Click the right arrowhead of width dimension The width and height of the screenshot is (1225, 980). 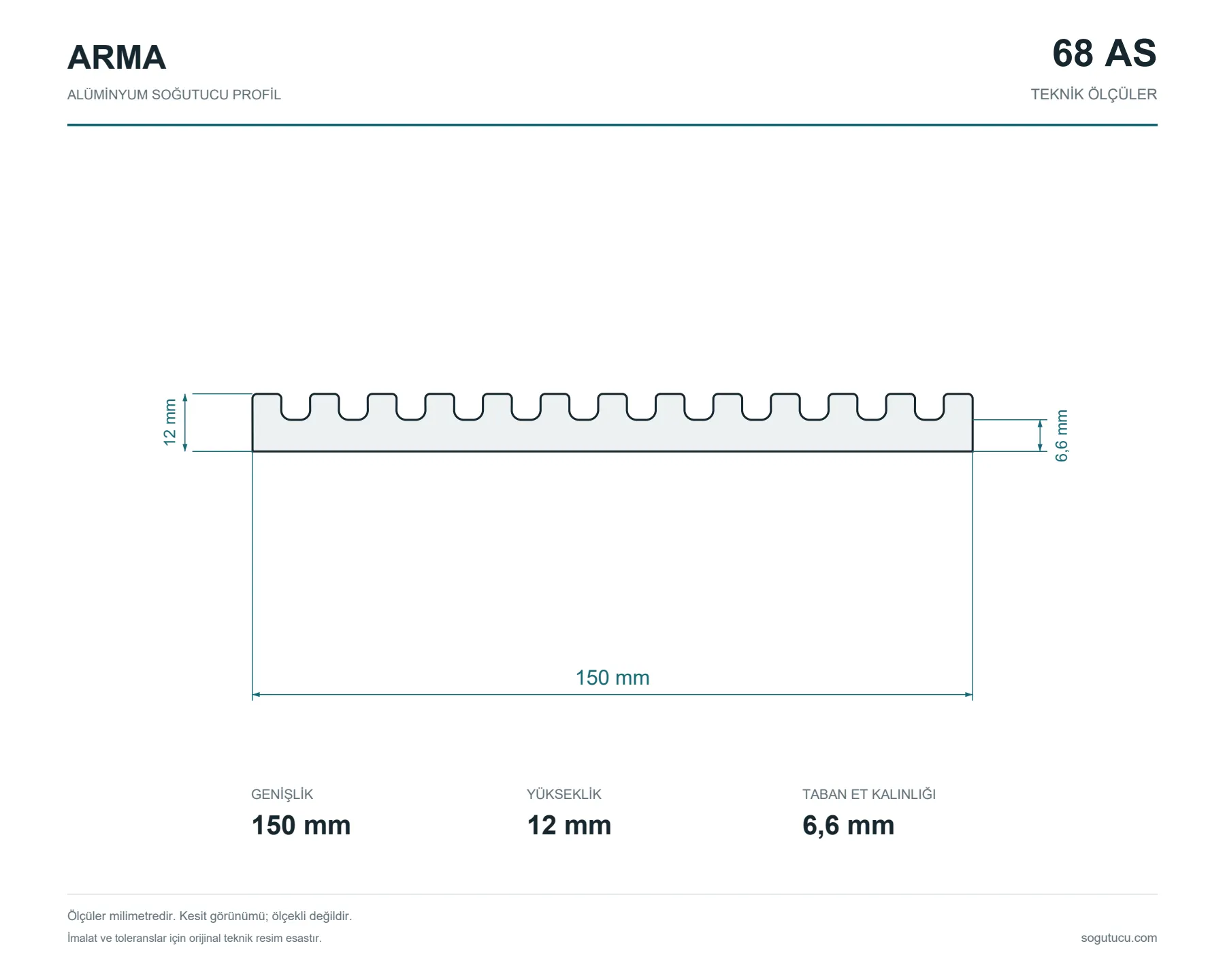pos(969,695)
